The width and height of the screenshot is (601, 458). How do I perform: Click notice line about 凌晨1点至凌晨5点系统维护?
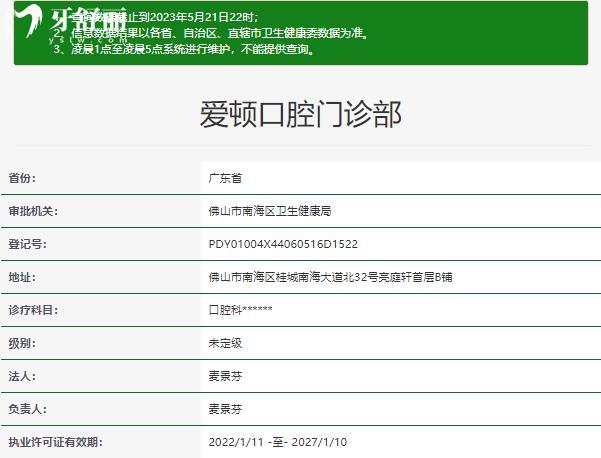pyautogui.click(x=184, y=49)
